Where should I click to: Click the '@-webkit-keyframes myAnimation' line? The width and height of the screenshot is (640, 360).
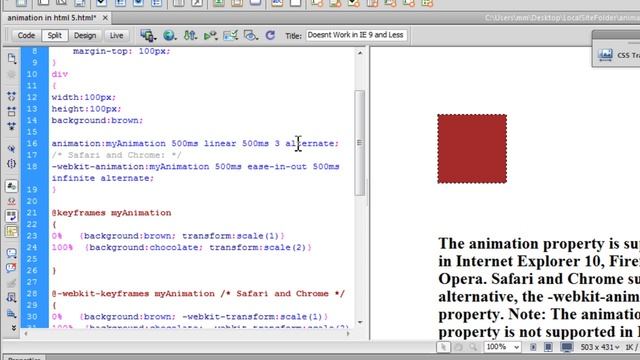tap(198, 293)
